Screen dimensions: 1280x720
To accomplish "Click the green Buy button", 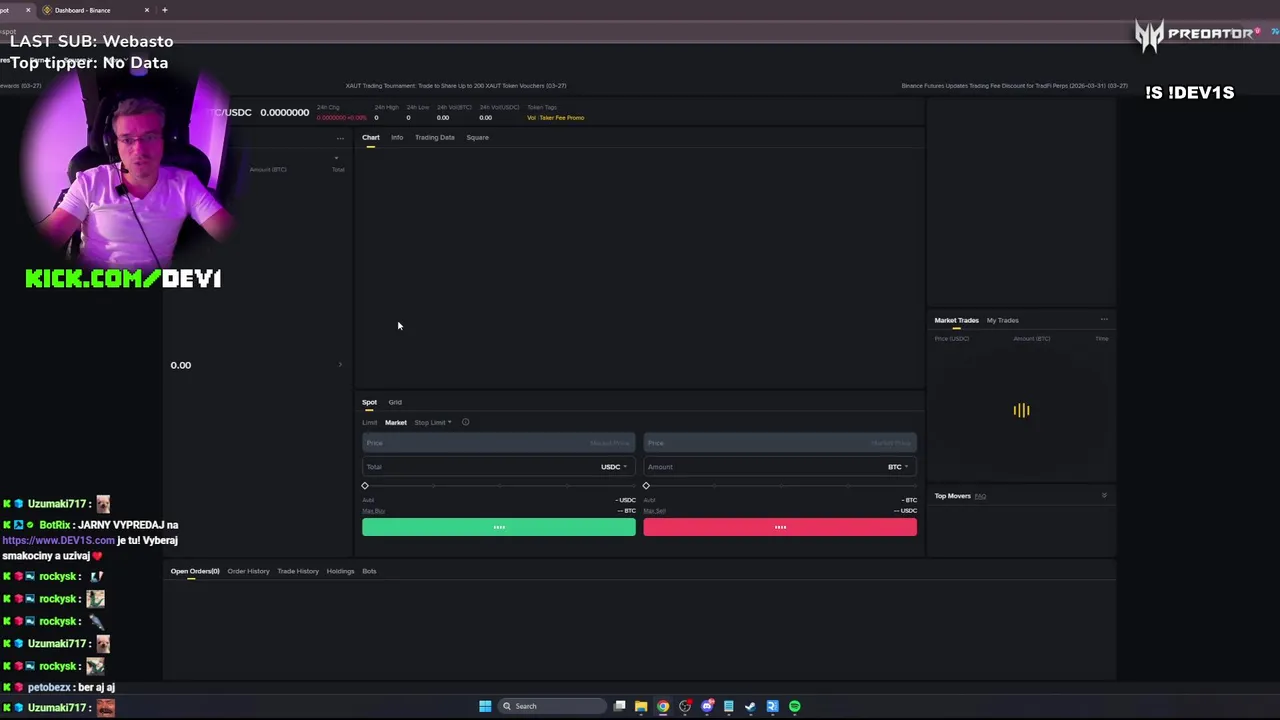I will coord(499,527).
